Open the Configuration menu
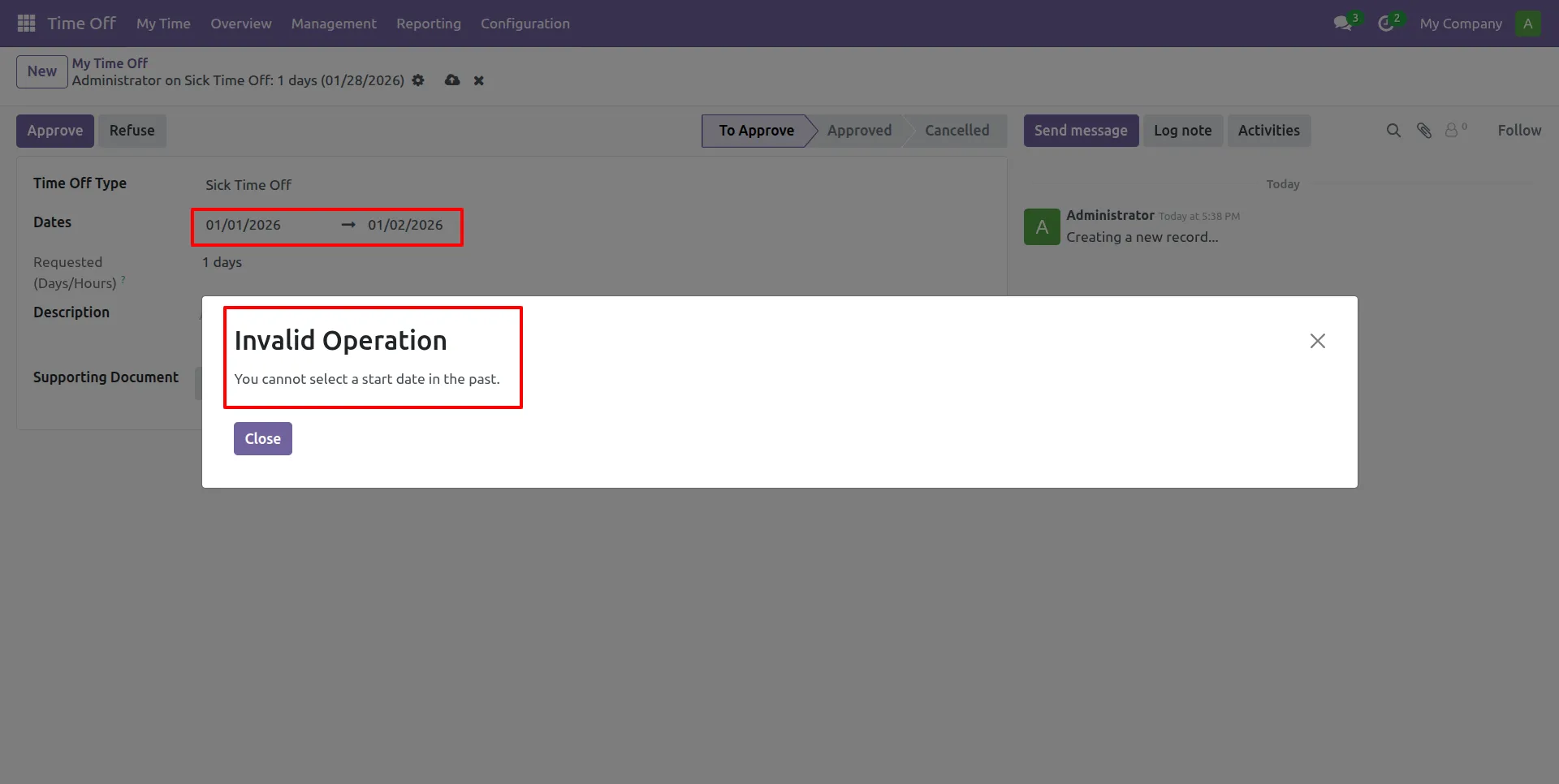 click(x=525, y=24)
